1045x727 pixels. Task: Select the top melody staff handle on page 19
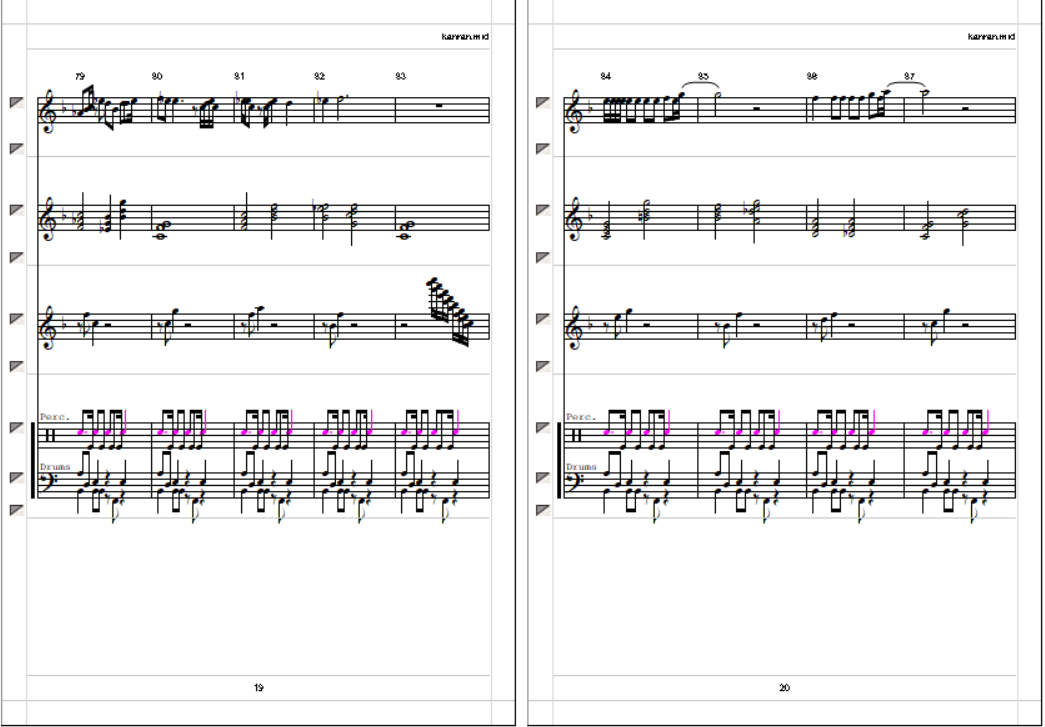17,103
